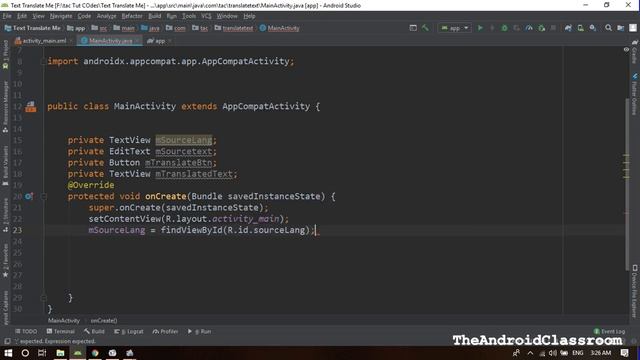Open the Analyze menu
This screenshot has width=640, height=360.
click(107, 16)
